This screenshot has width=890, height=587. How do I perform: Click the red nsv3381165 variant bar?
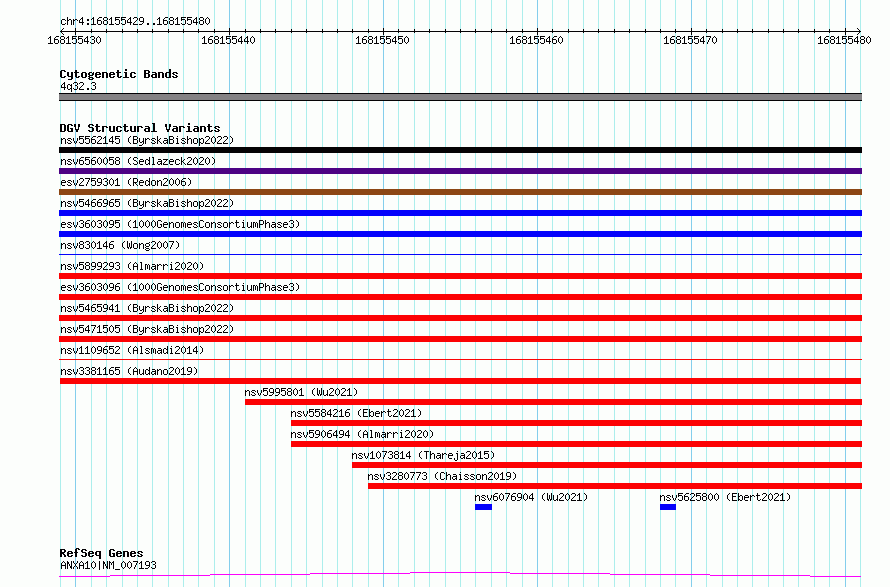460,381
